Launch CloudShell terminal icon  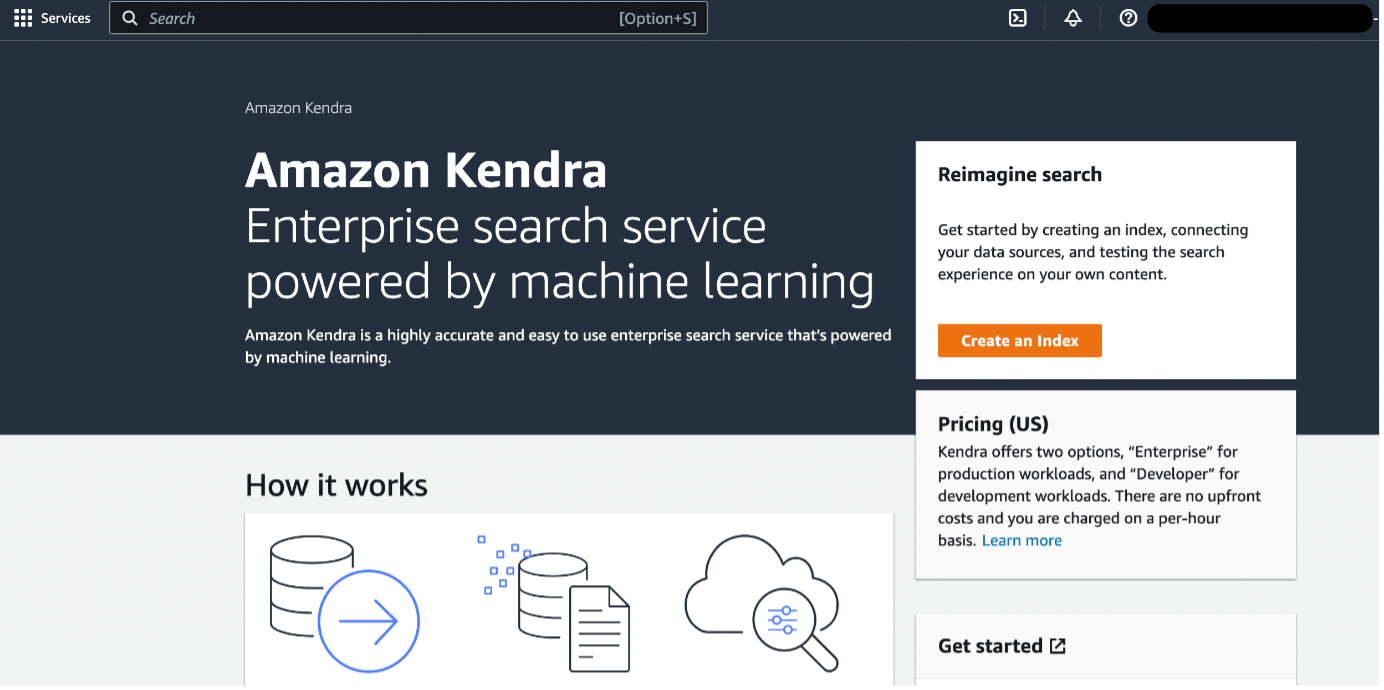click(1018, 18)
